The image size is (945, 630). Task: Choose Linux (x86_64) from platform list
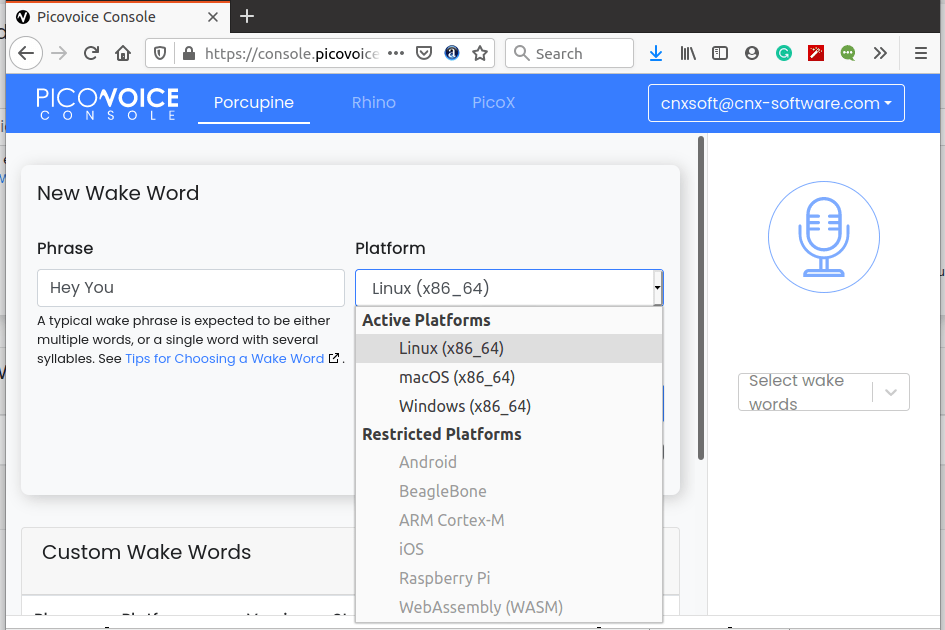pyautogui.click(x=509, y=348)
